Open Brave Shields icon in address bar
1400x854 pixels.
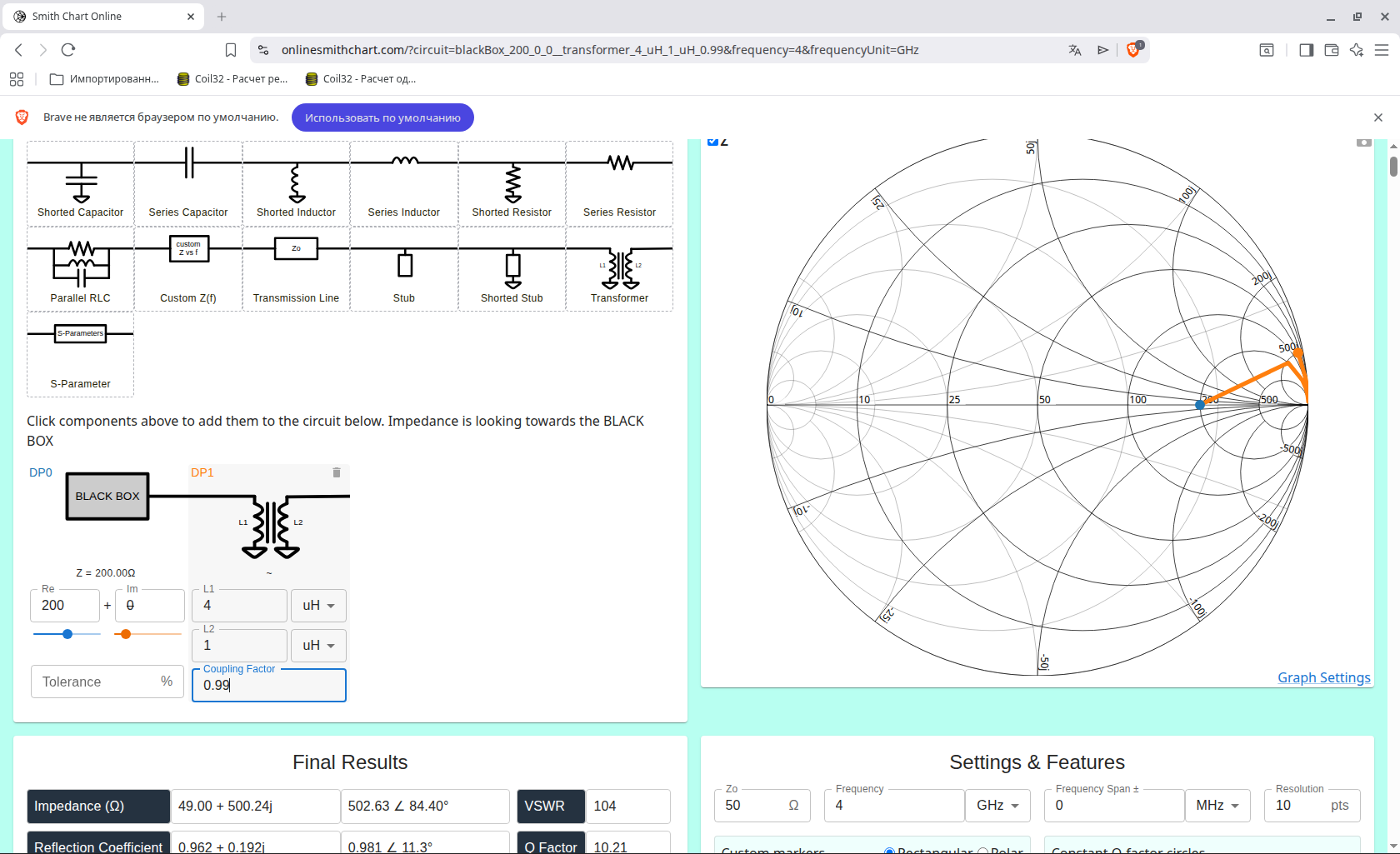tap(1133, 50)
